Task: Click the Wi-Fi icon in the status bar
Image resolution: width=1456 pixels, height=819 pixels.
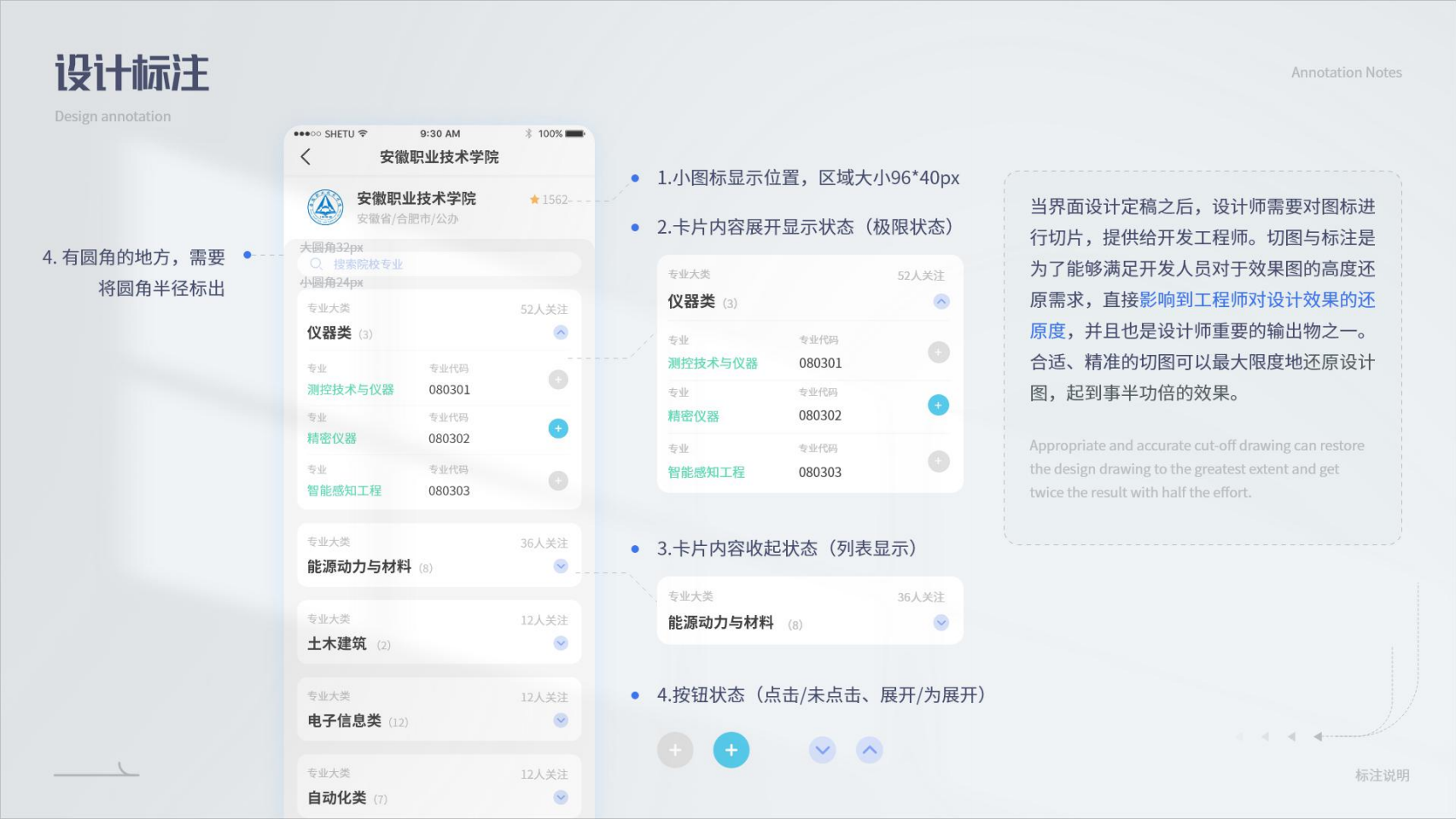Action: point(363,134)
